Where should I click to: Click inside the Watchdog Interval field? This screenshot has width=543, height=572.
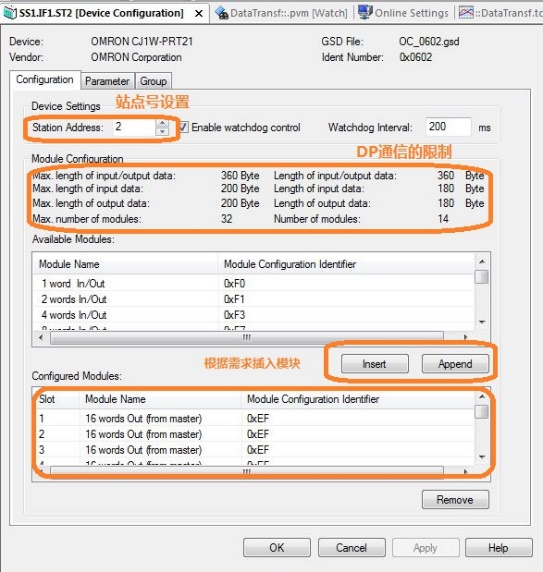pyautogui.click(x=448, y=127)
